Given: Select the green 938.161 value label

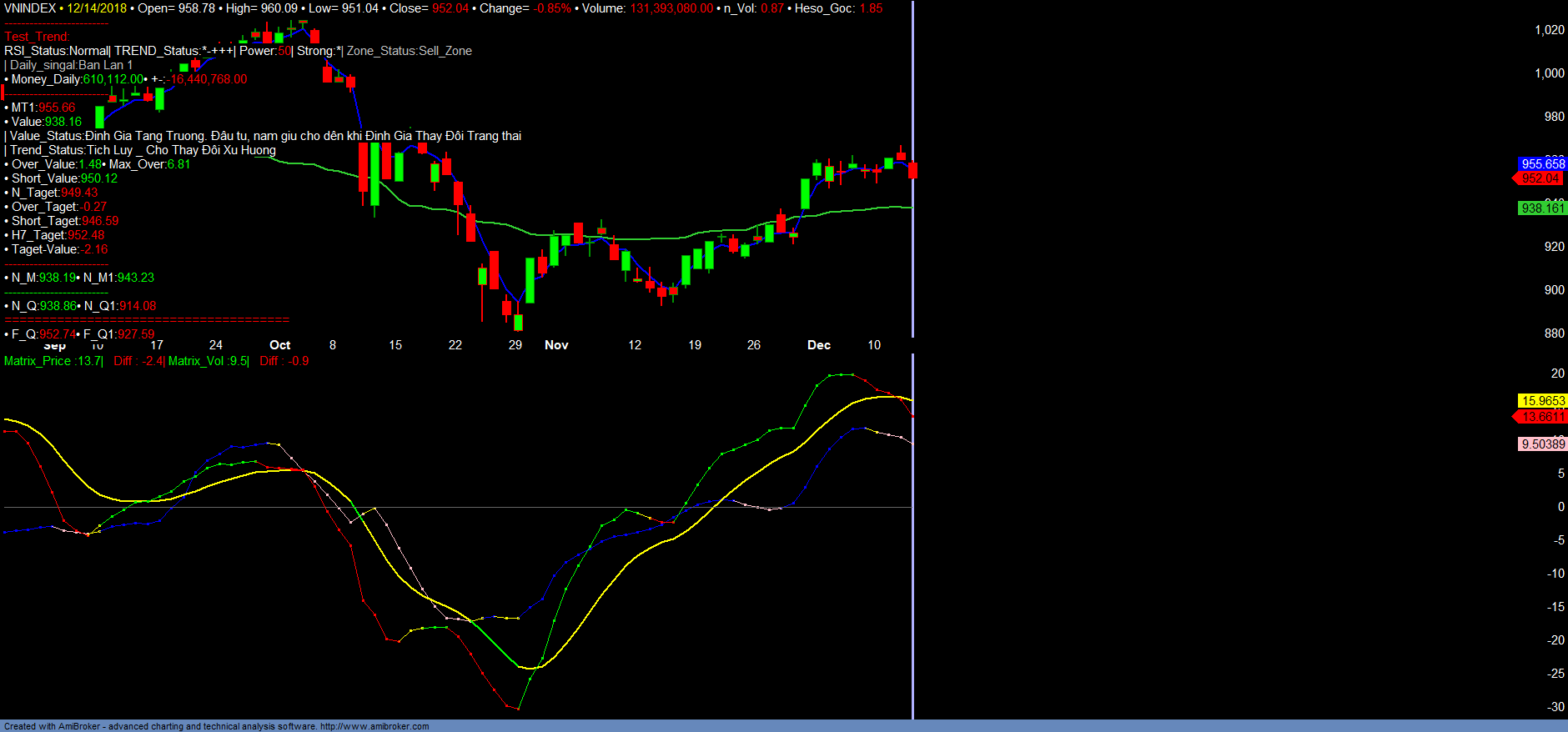Looking at the screenshot, I should coord(1542,208).
